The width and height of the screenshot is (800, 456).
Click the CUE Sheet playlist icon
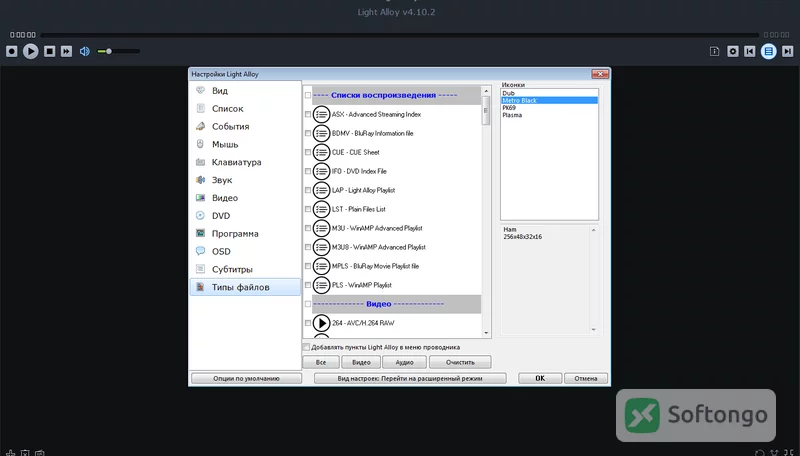click(x=321, y=152)
